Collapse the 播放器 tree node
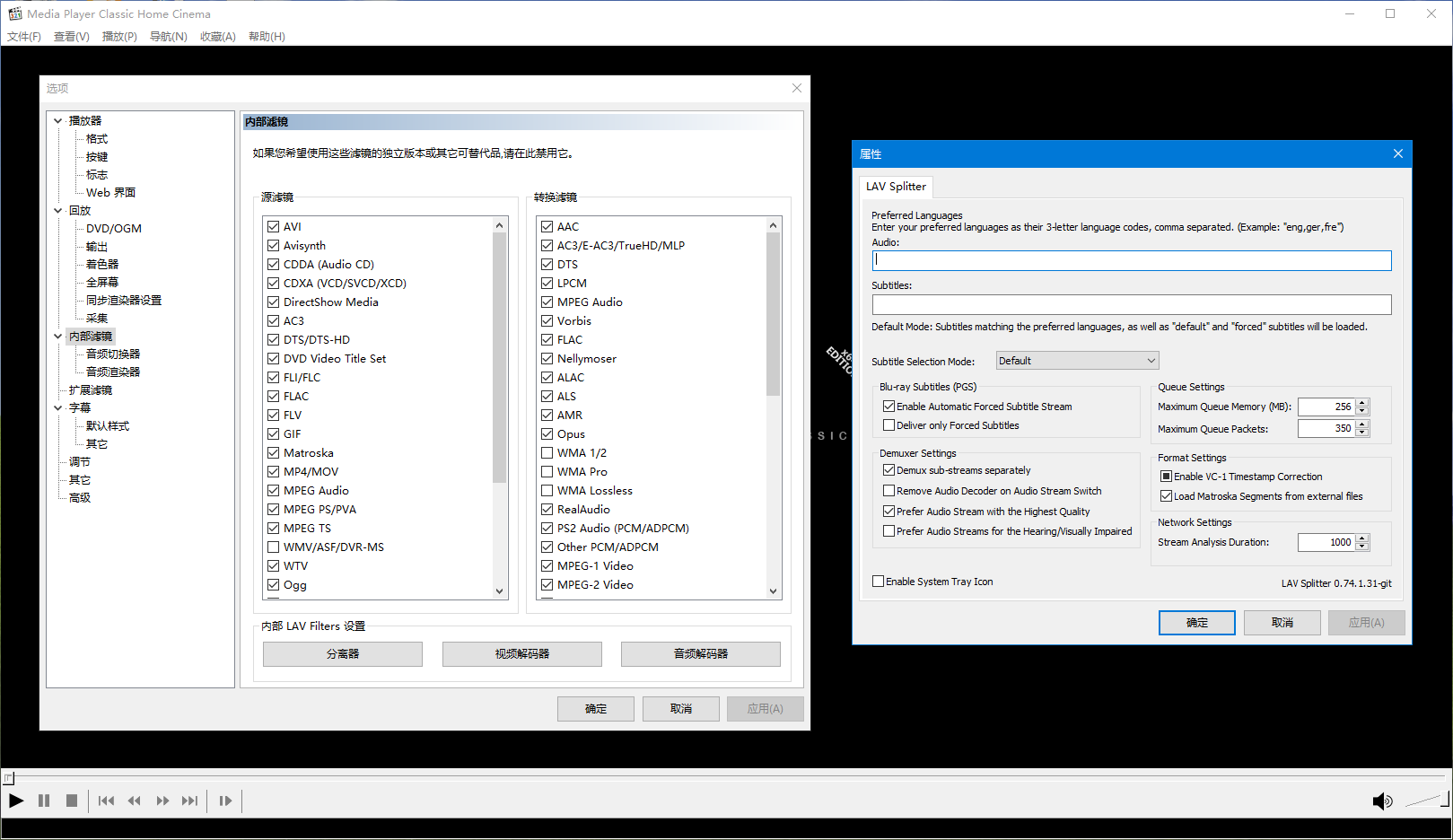Screen dimensions: 1453x840 [x=58, y=121]
